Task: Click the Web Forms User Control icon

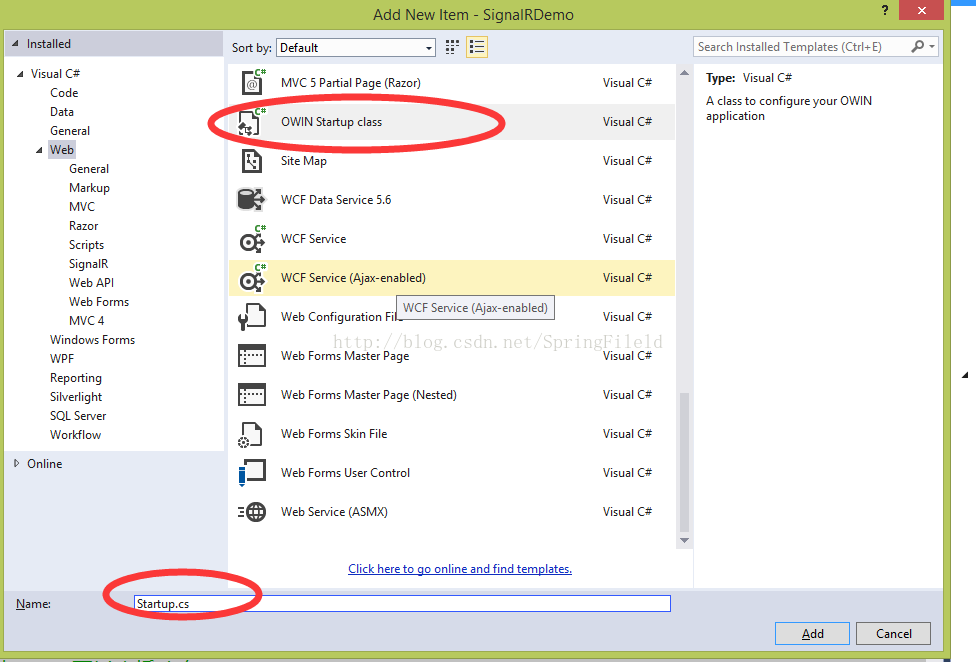Action: pyautogui.click(x=252, y=473)
